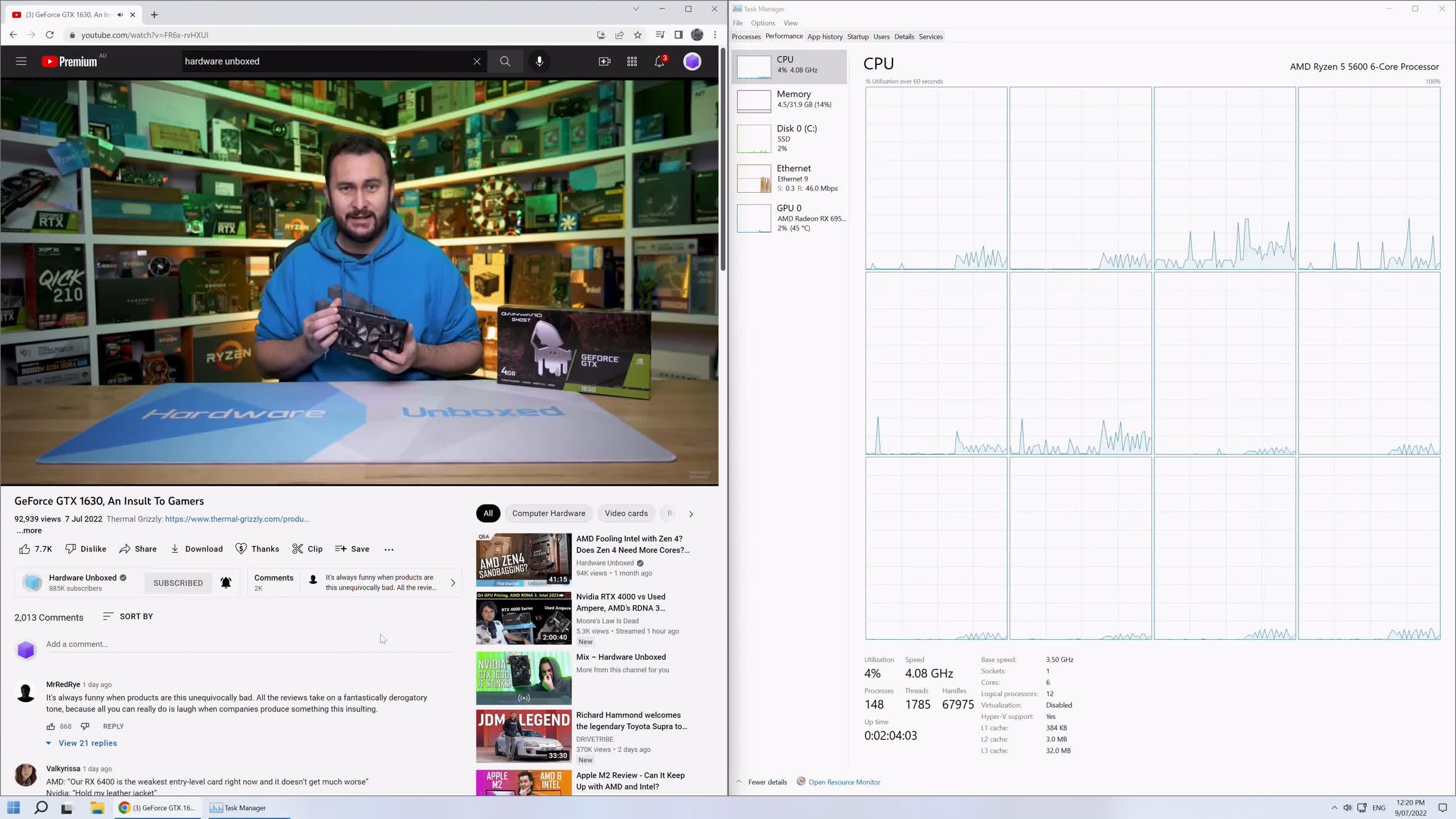Open the Comments teaser chevron
The width and height of the screenshot is (1456, 819).
[x=453, y=583]
